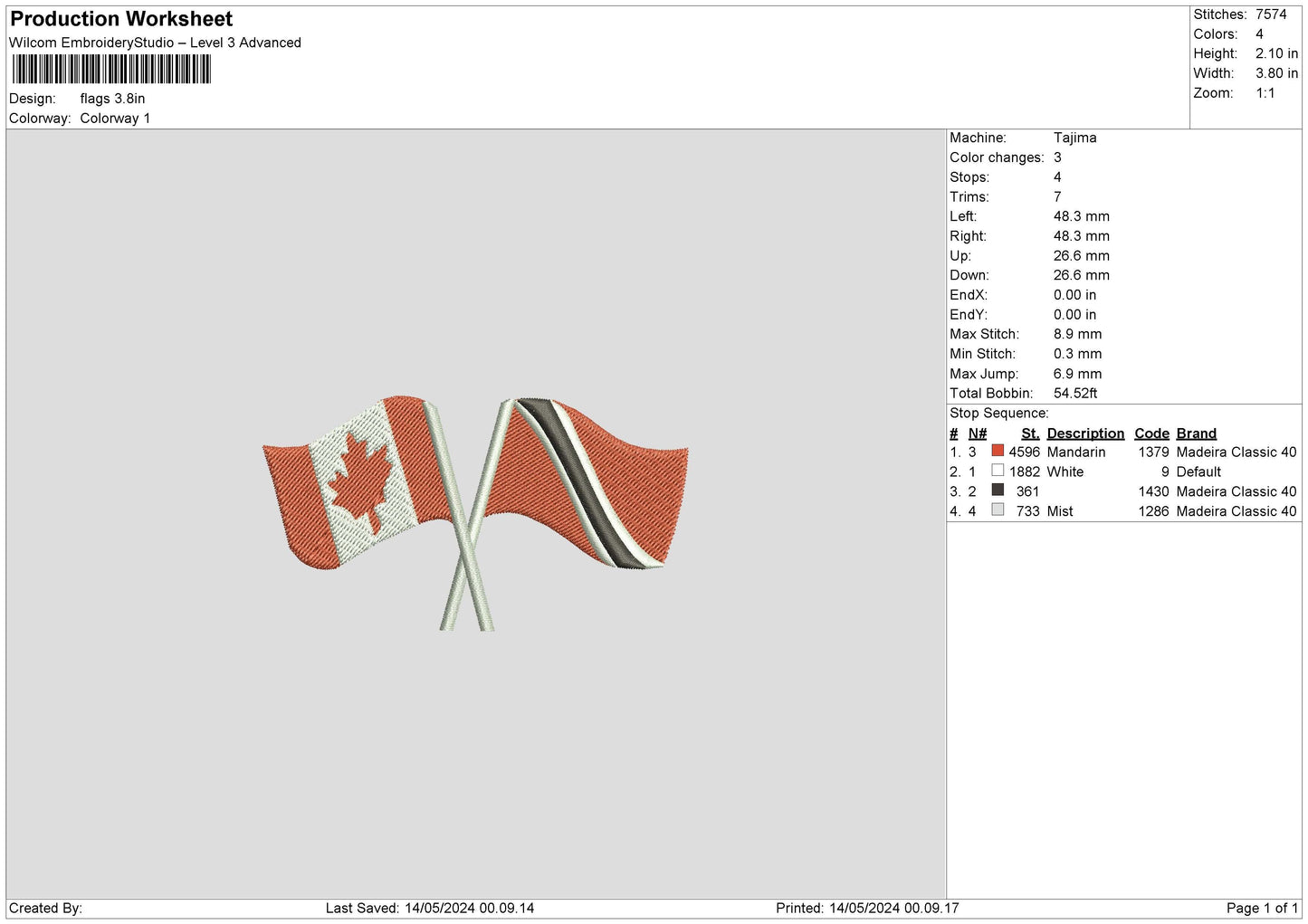Screen dimensions: 1308x924
Task: Click the Up value '26.6 mm'
Action: (1081, 256)
